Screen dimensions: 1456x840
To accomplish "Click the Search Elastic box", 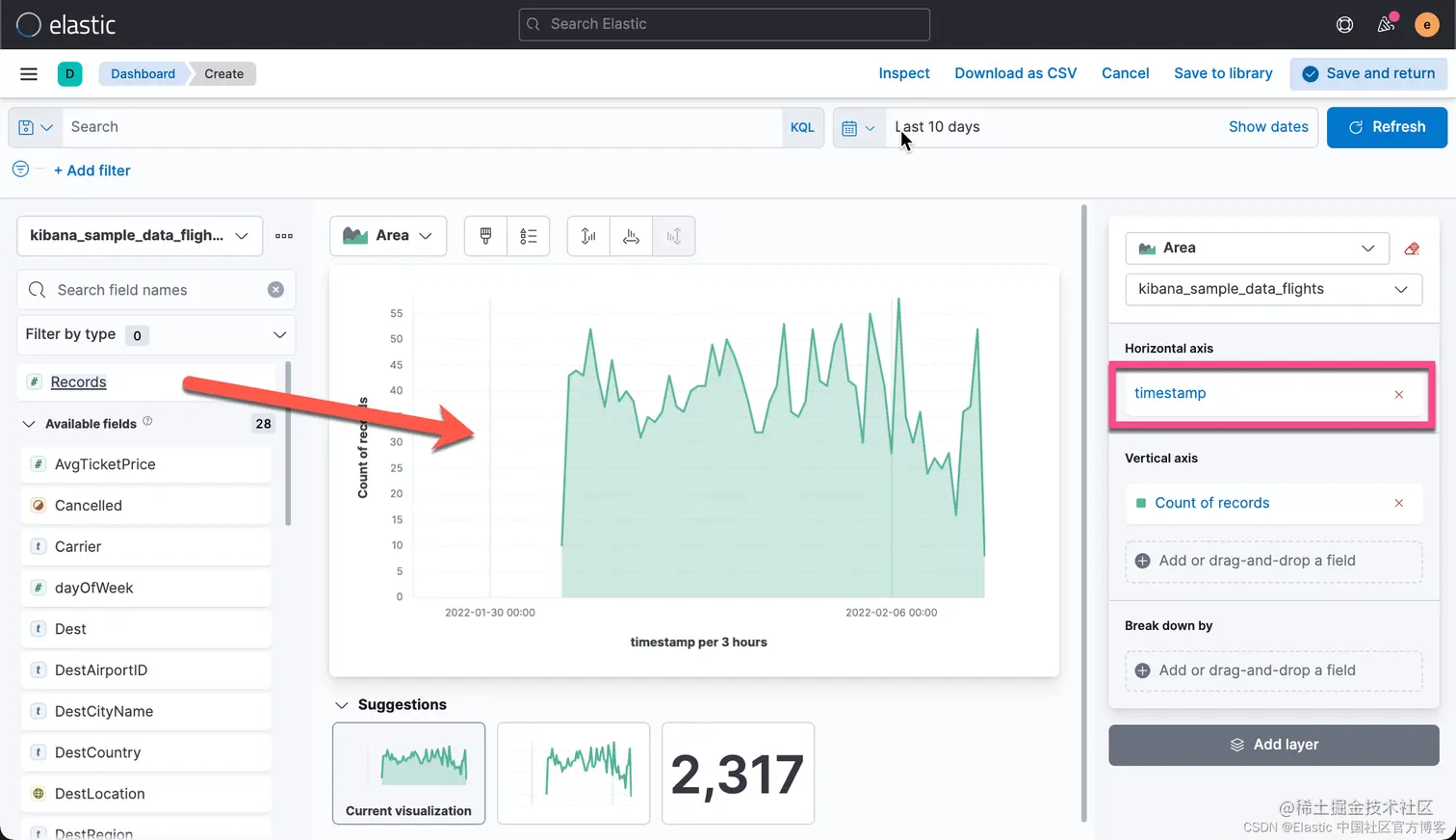I will click(724, 24).
